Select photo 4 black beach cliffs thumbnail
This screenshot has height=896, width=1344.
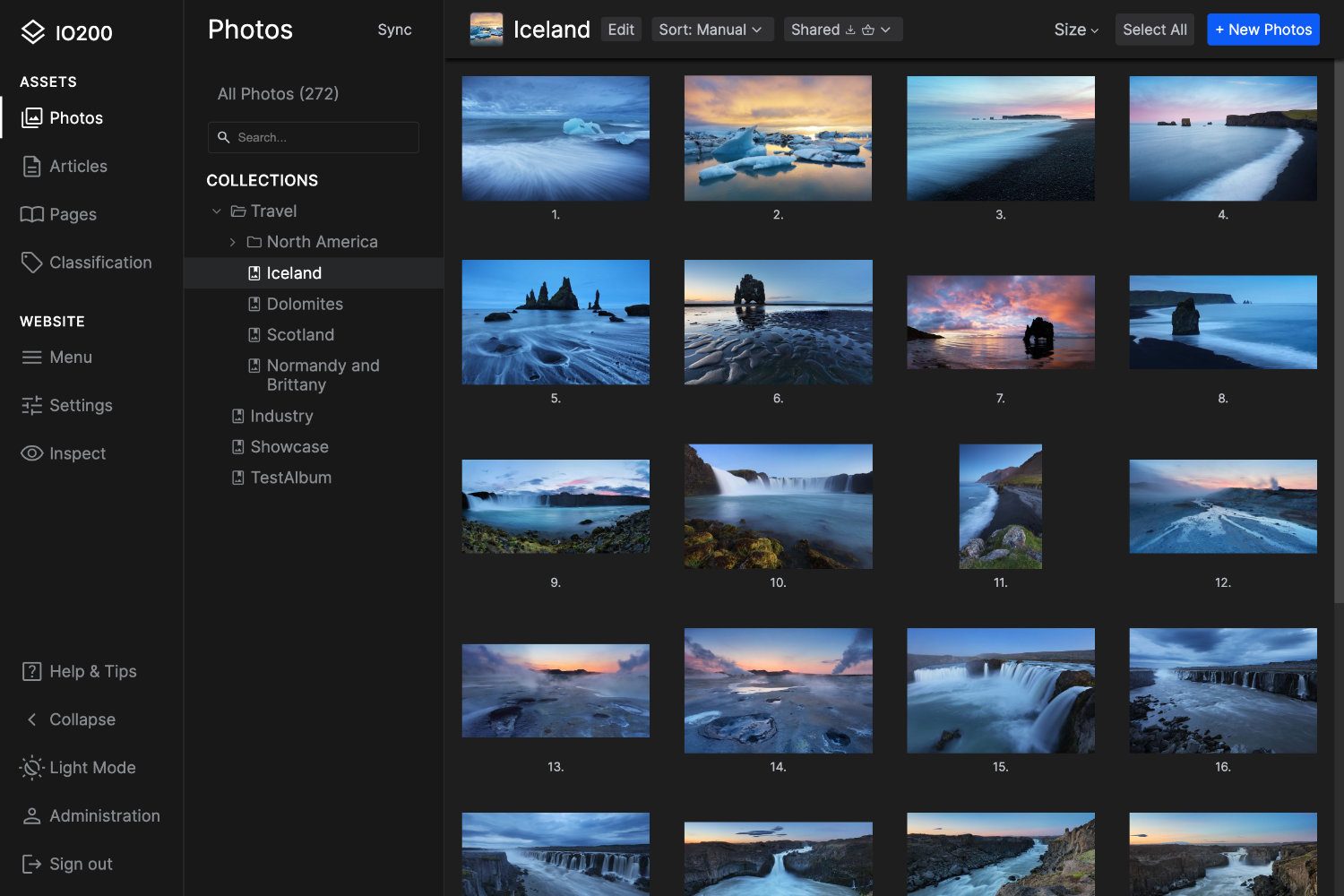1223,138
